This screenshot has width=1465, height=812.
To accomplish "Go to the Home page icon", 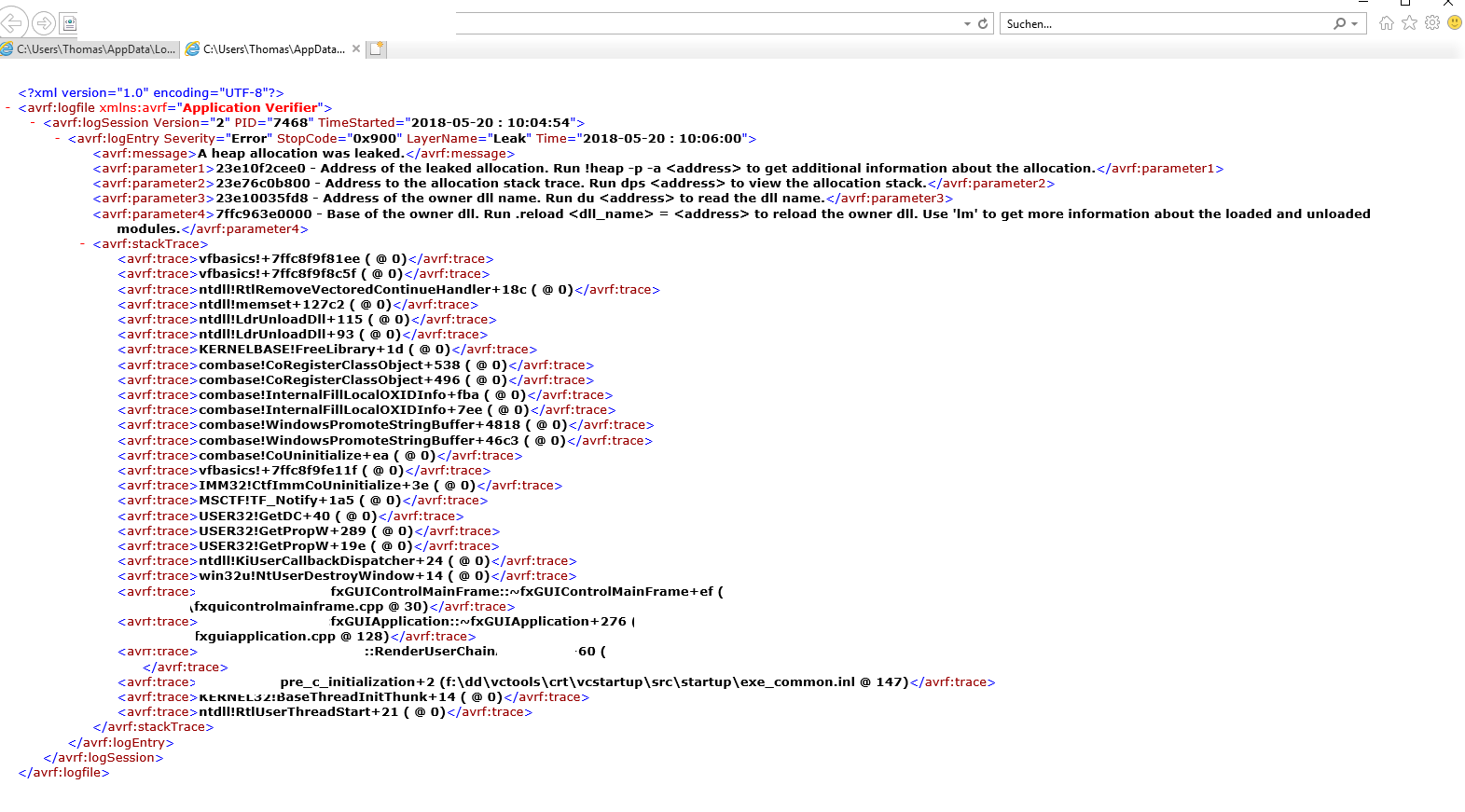I will coord(1387,23).
